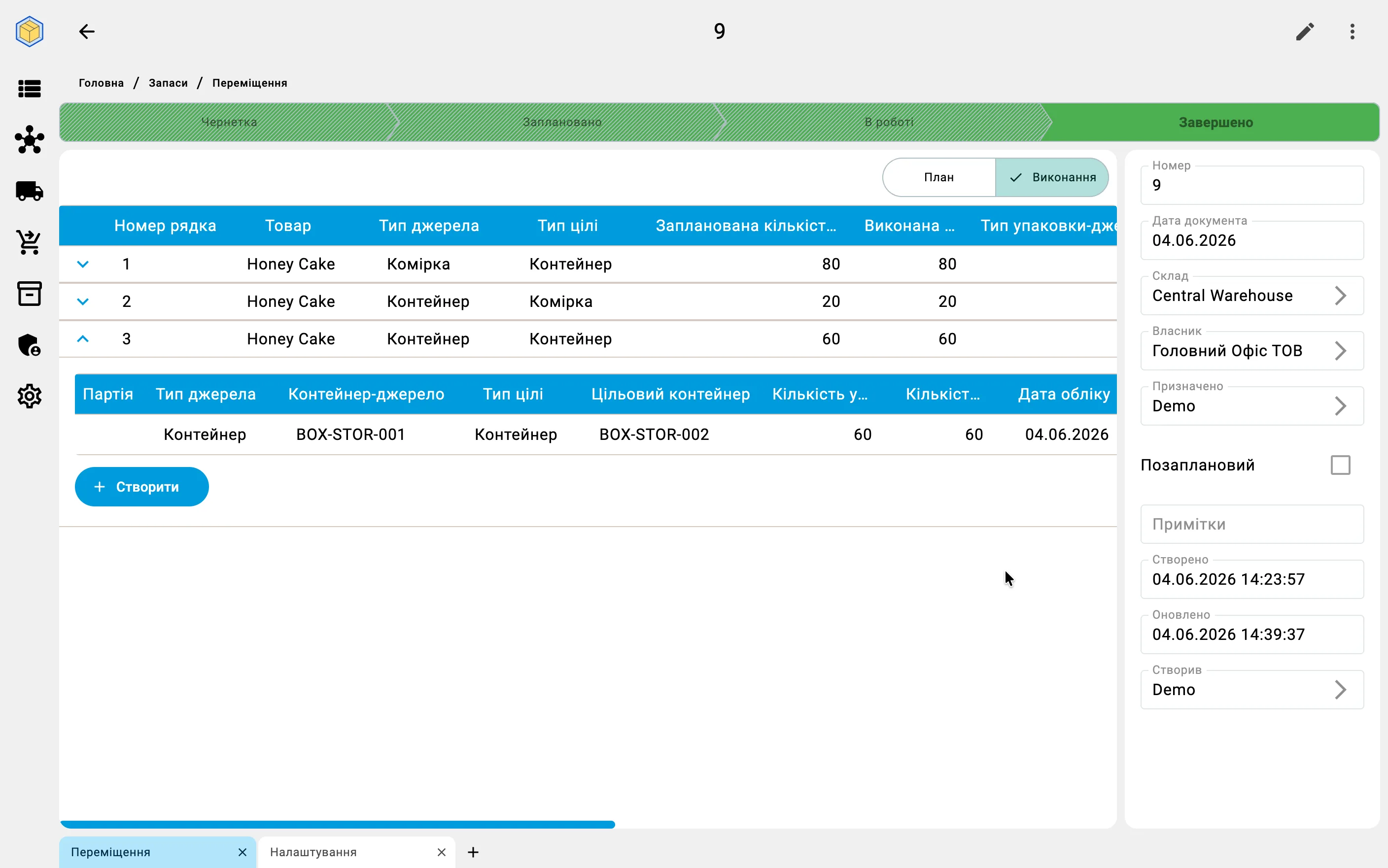Open the Власник Головний Офіс ТОВ chevron
The image size is (1388, 868).
1340,351
